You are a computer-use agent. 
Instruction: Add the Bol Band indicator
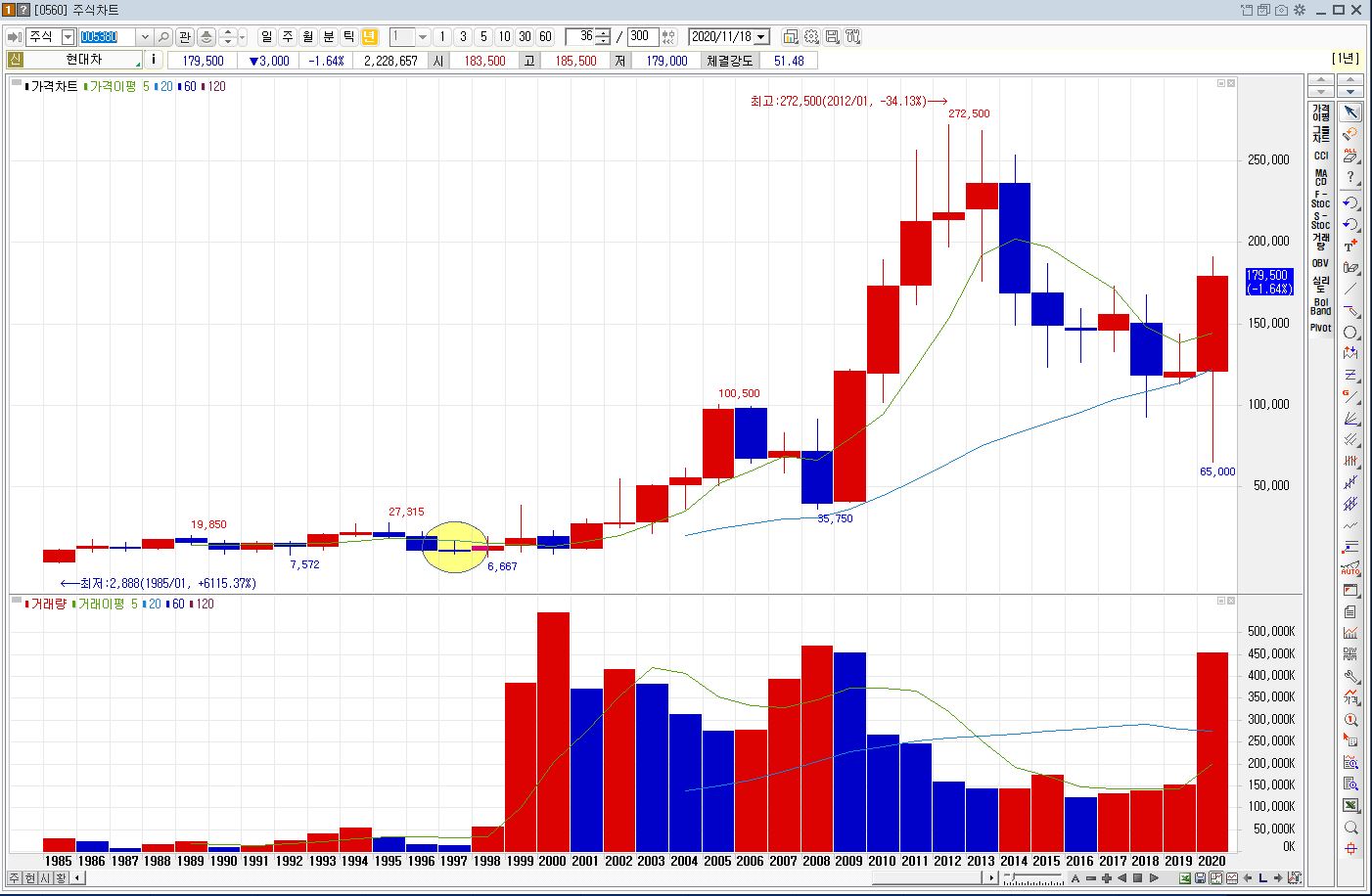coord(1321,306)
